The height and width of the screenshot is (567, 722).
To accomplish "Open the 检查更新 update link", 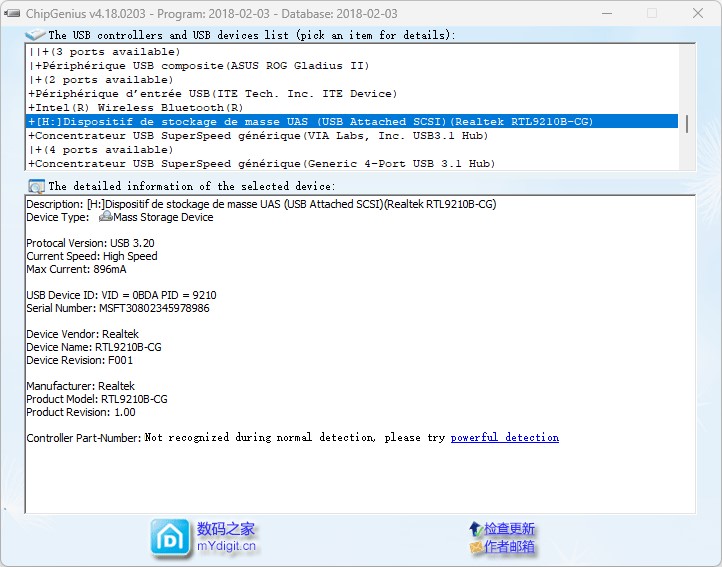I will [x=510, y=528].
